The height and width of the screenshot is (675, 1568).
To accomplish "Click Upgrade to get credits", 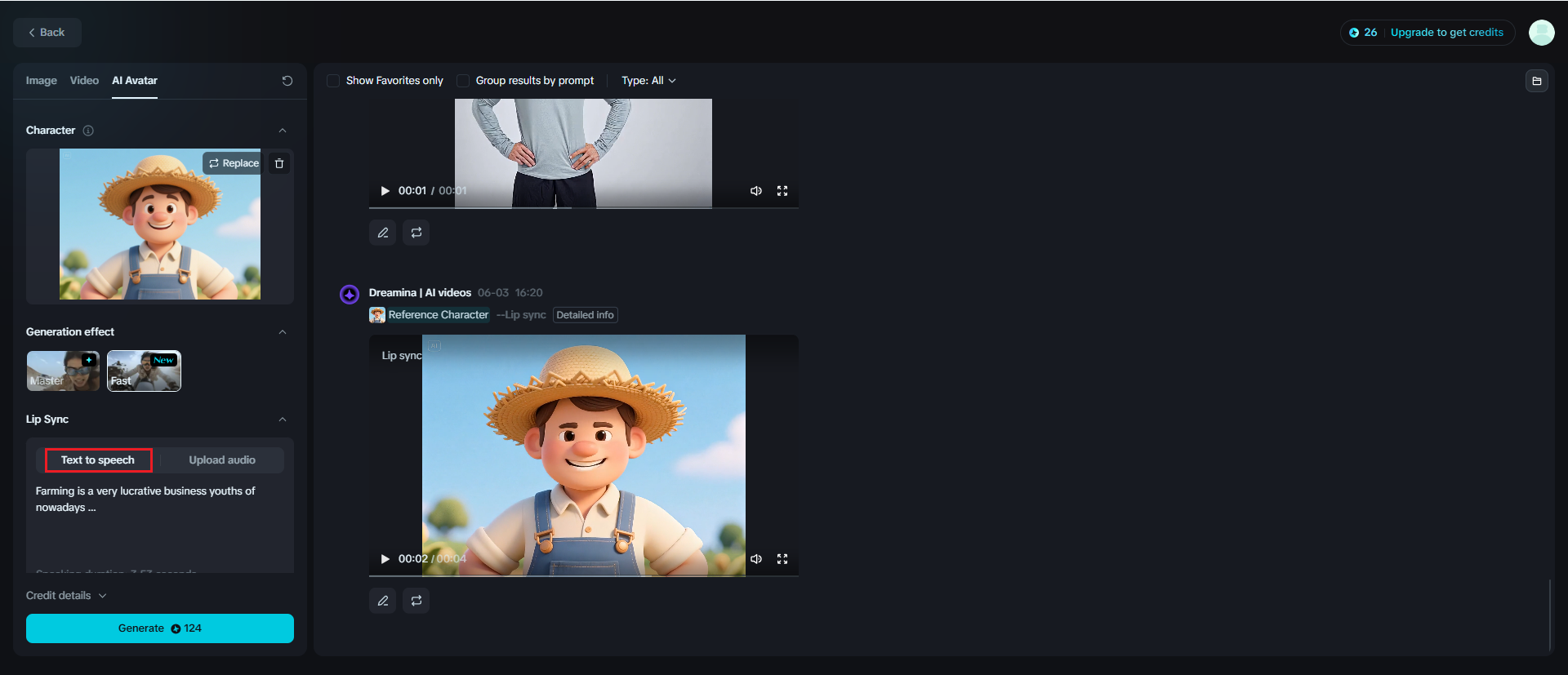I will 1446,33.
